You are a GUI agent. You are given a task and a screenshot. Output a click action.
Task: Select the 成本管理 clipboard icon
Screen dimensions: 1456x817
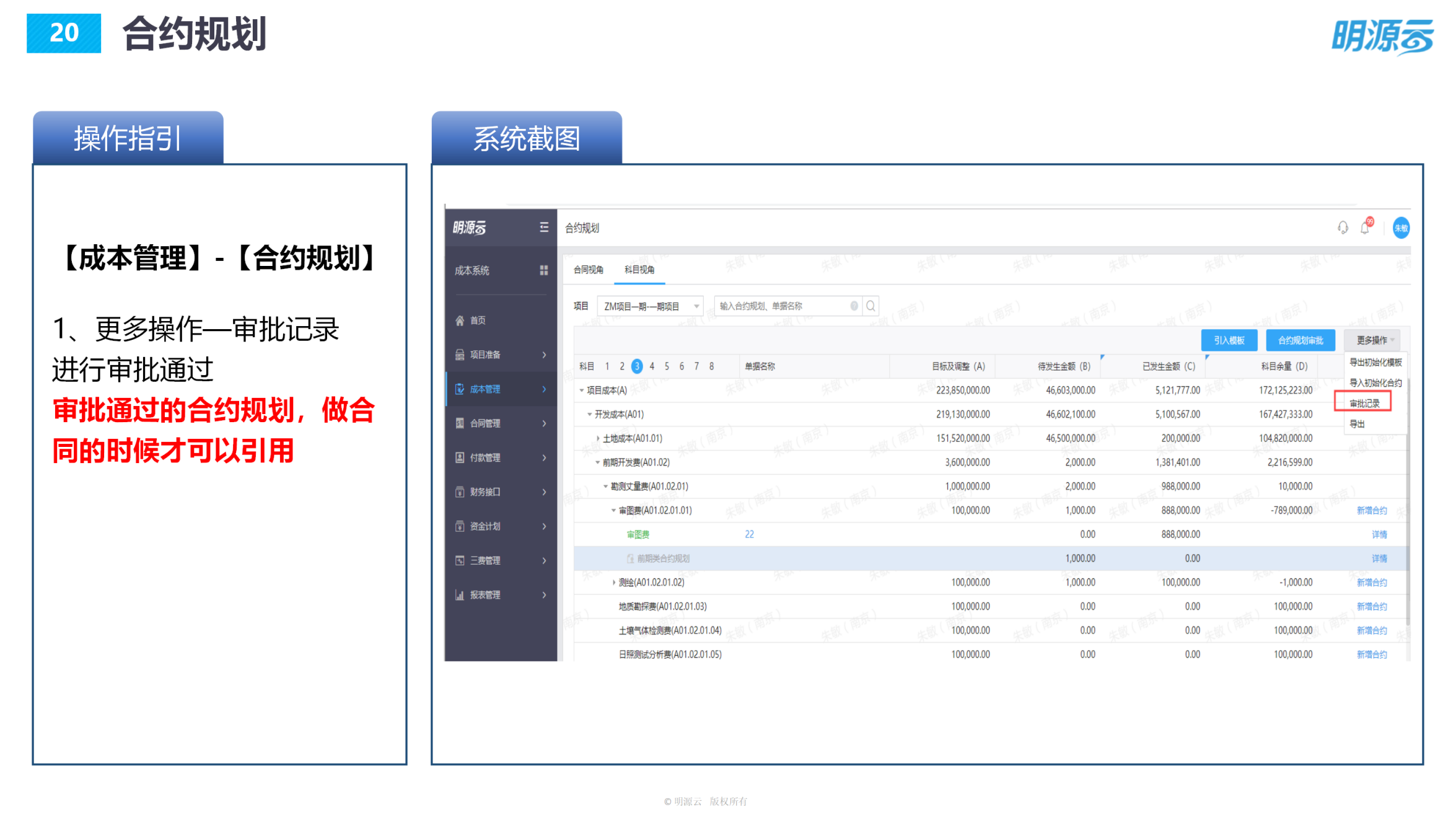(x=460, y=389)
